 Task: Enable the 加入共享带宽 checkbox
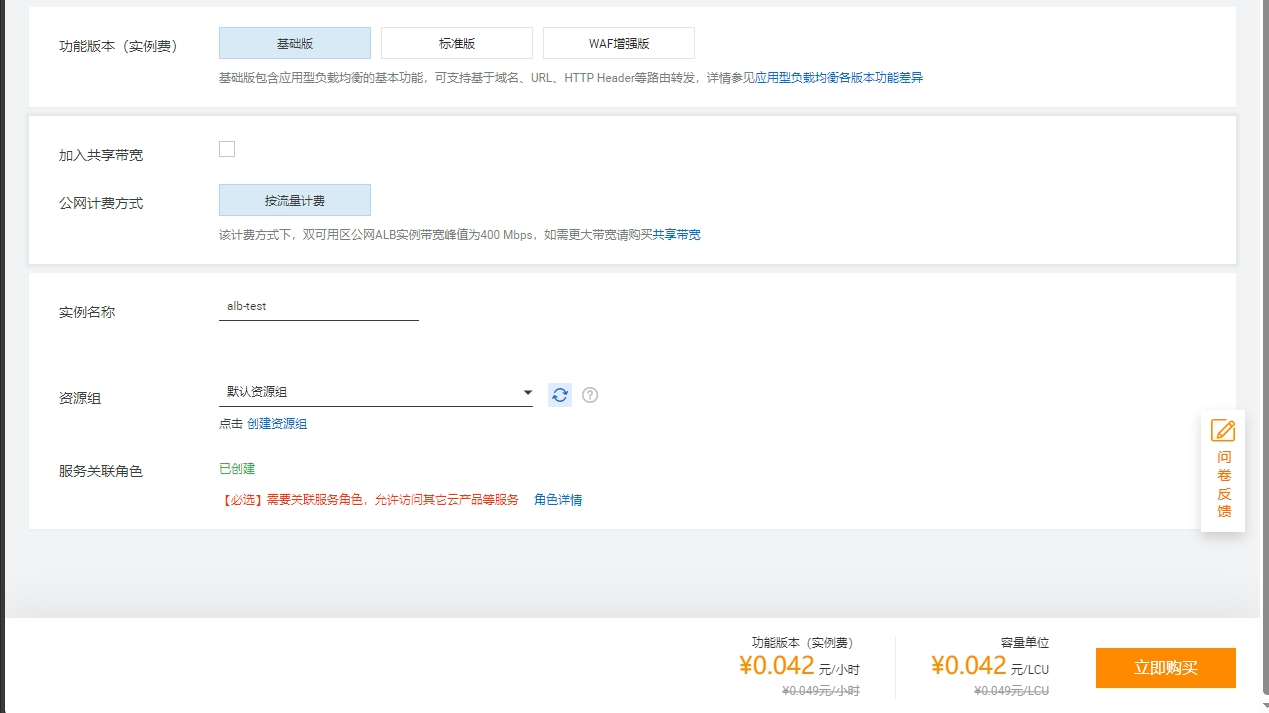point(227,148)
